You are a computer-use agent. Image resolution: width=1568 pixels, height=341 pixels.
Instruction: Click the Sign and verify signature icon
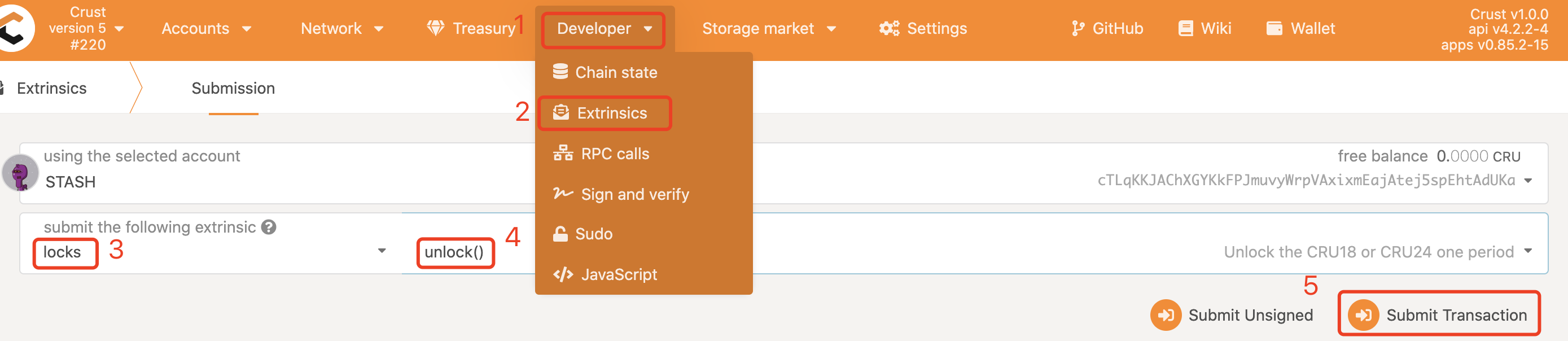(562, 194)
